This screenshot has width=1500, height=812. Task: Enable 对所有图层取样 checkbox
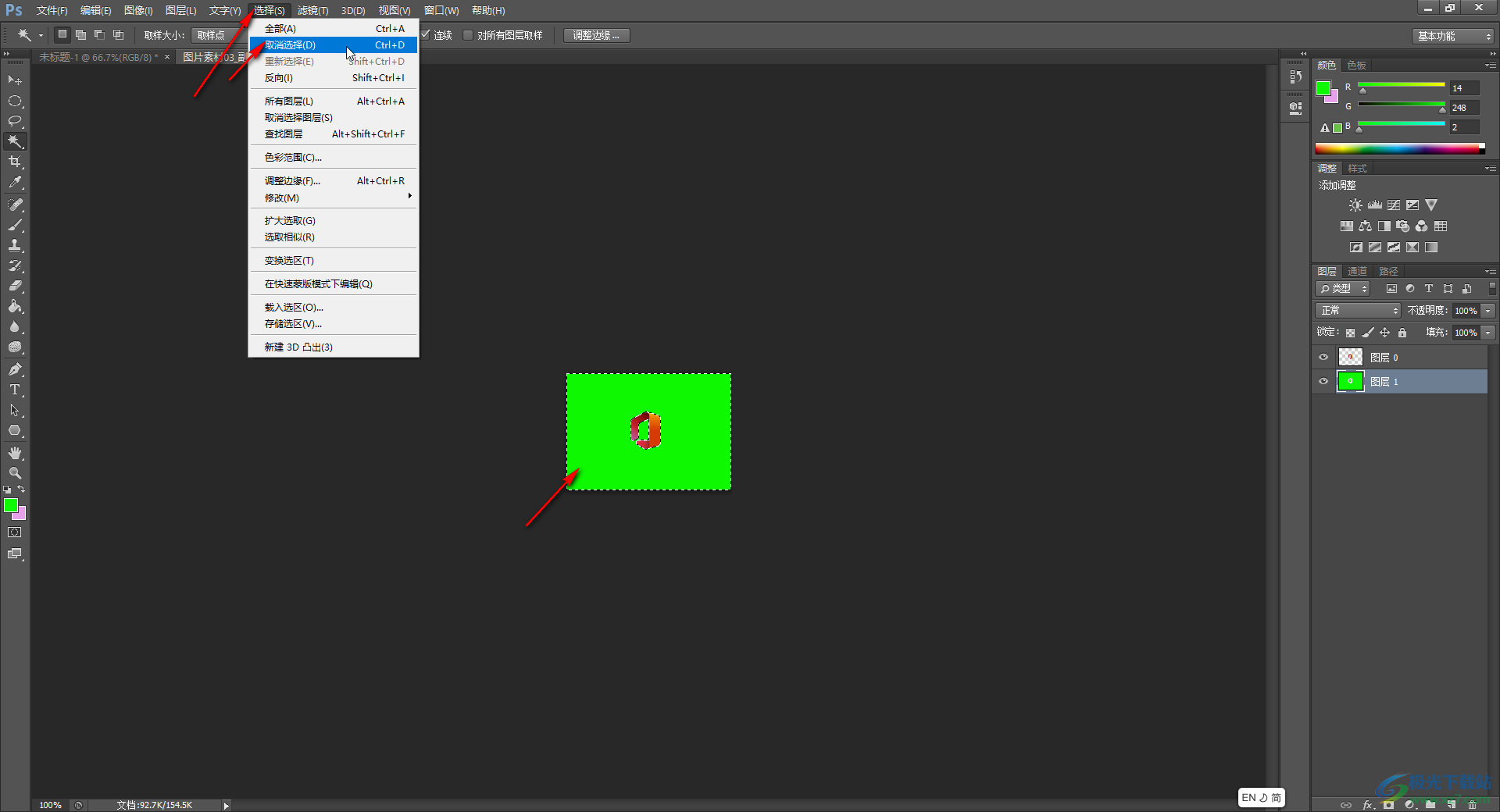pos(468,35)
